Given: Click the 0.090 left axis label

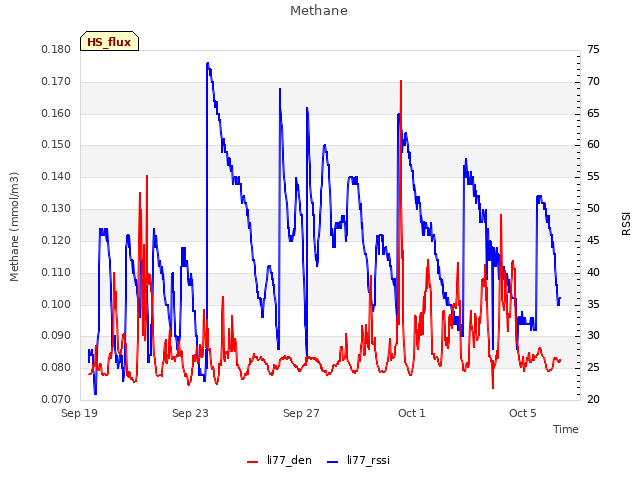Looking at the screenshot, I should click(x=56, y=336).
